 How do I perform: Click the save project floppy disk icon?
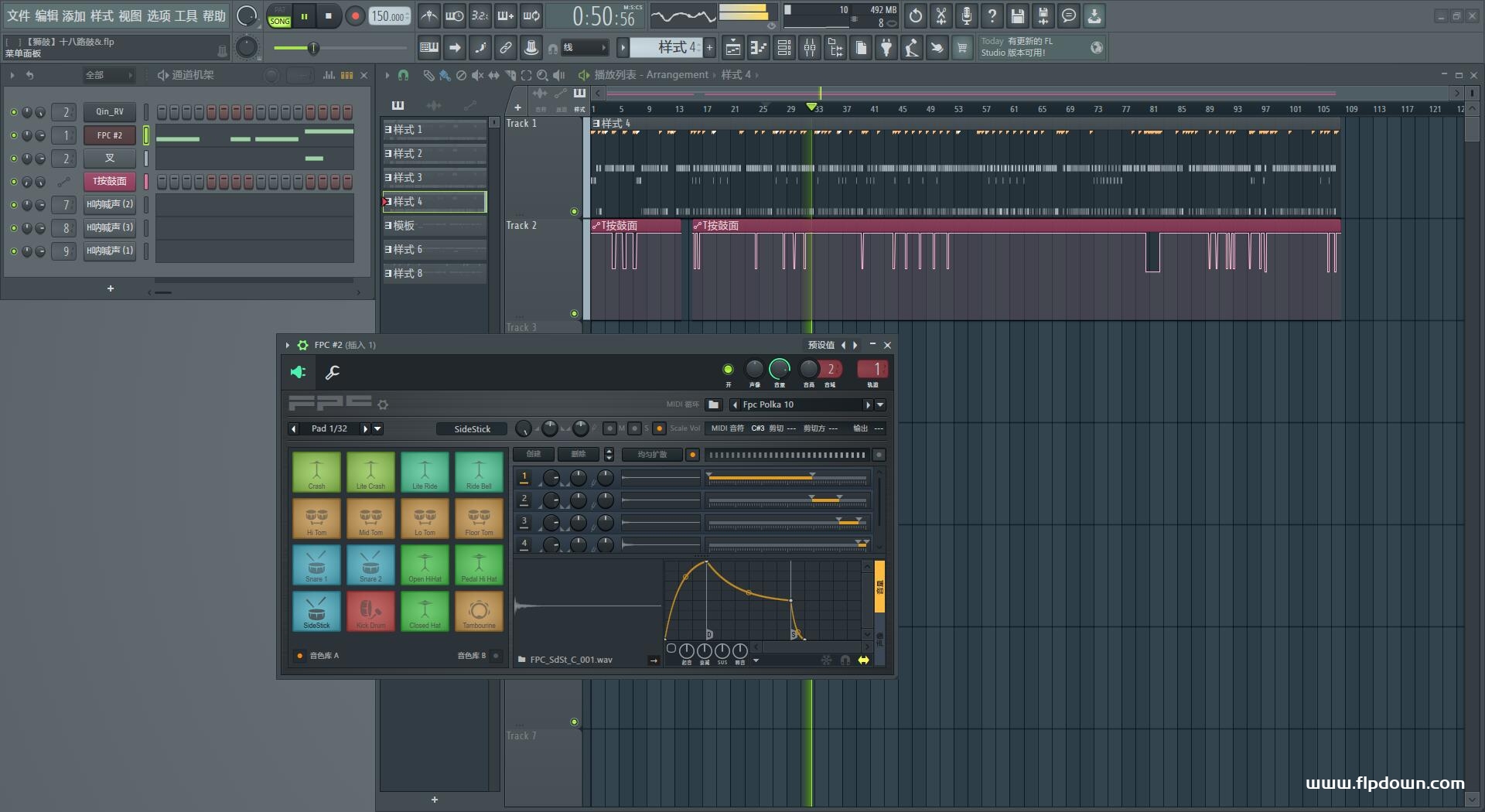pos(1018,15)
